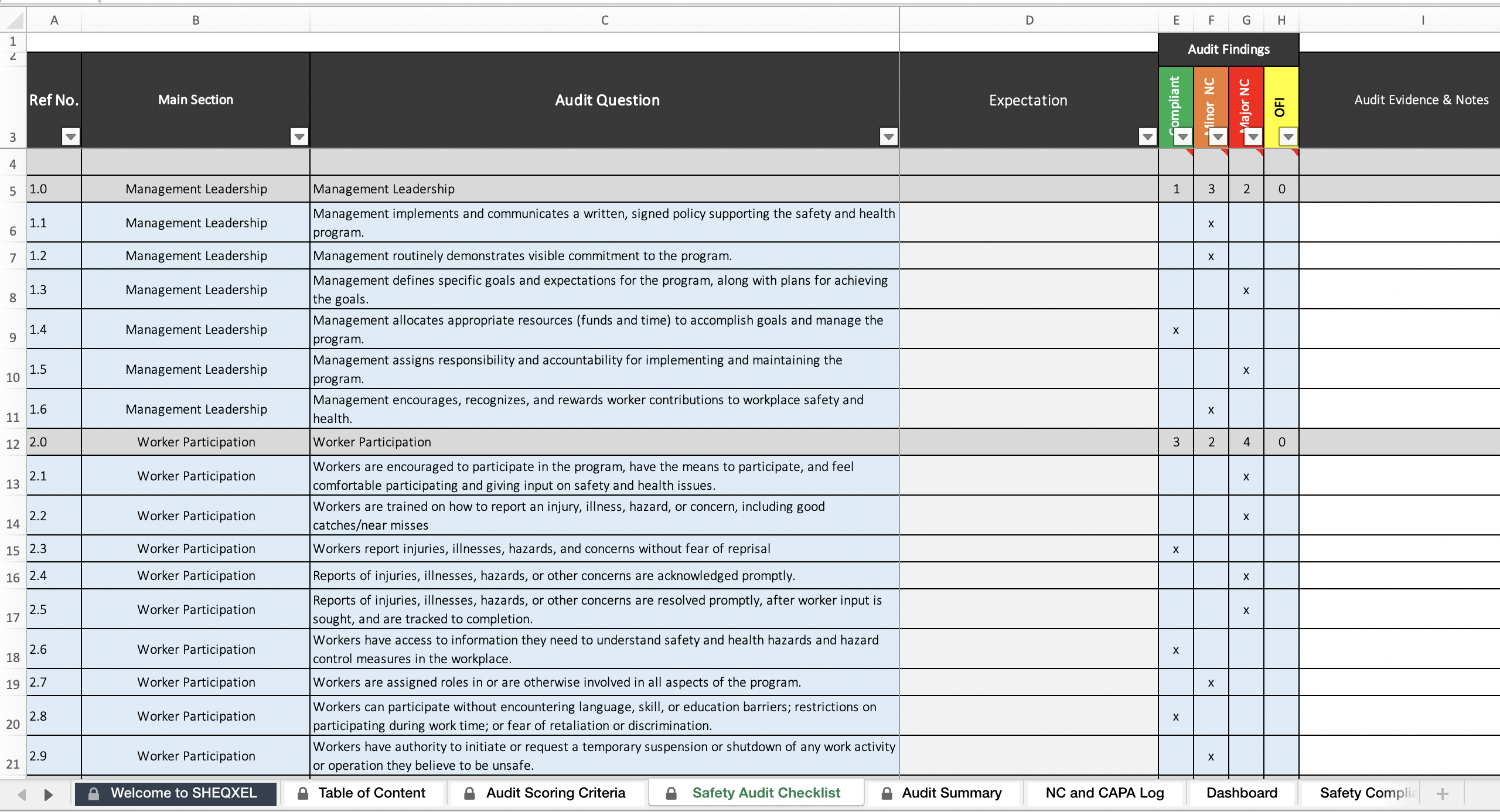Click the OFI yellow header cell

point(1281,107)
